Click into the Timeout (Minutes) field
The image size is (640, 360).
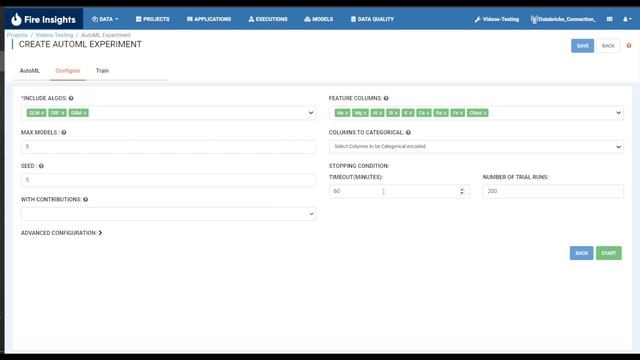[x=399, y=191]
